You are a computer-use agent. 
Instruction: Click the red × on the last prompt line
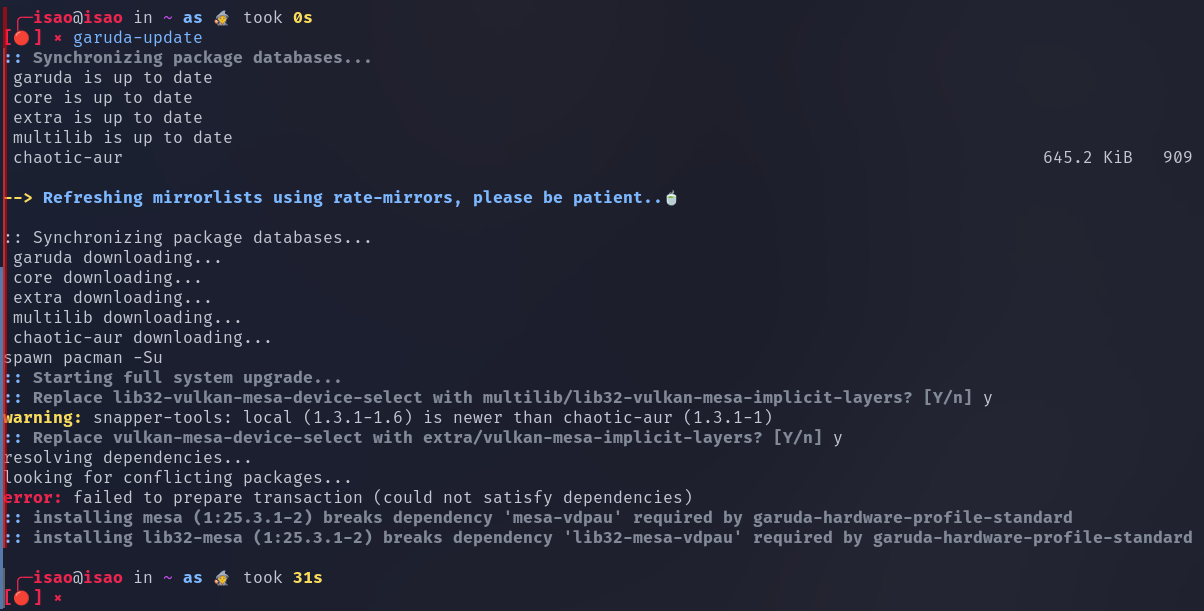click(57, 598)
